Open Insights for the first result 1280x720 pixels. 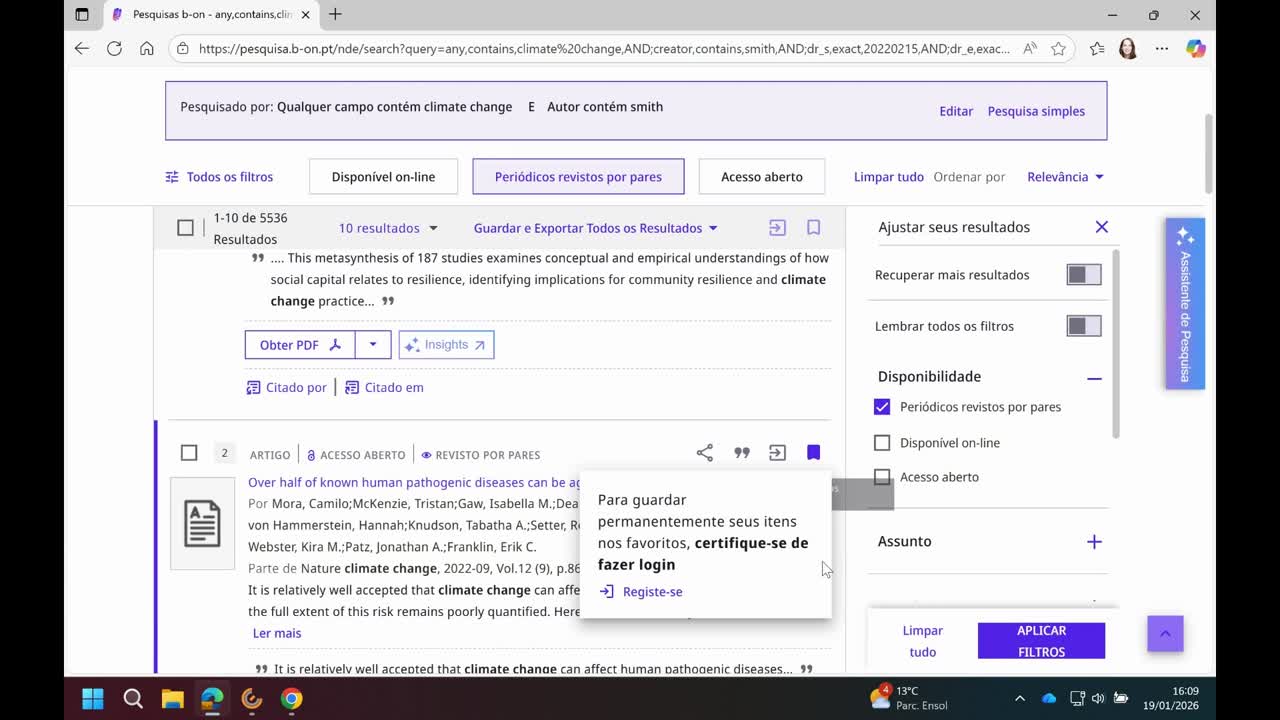pos(446,344)
